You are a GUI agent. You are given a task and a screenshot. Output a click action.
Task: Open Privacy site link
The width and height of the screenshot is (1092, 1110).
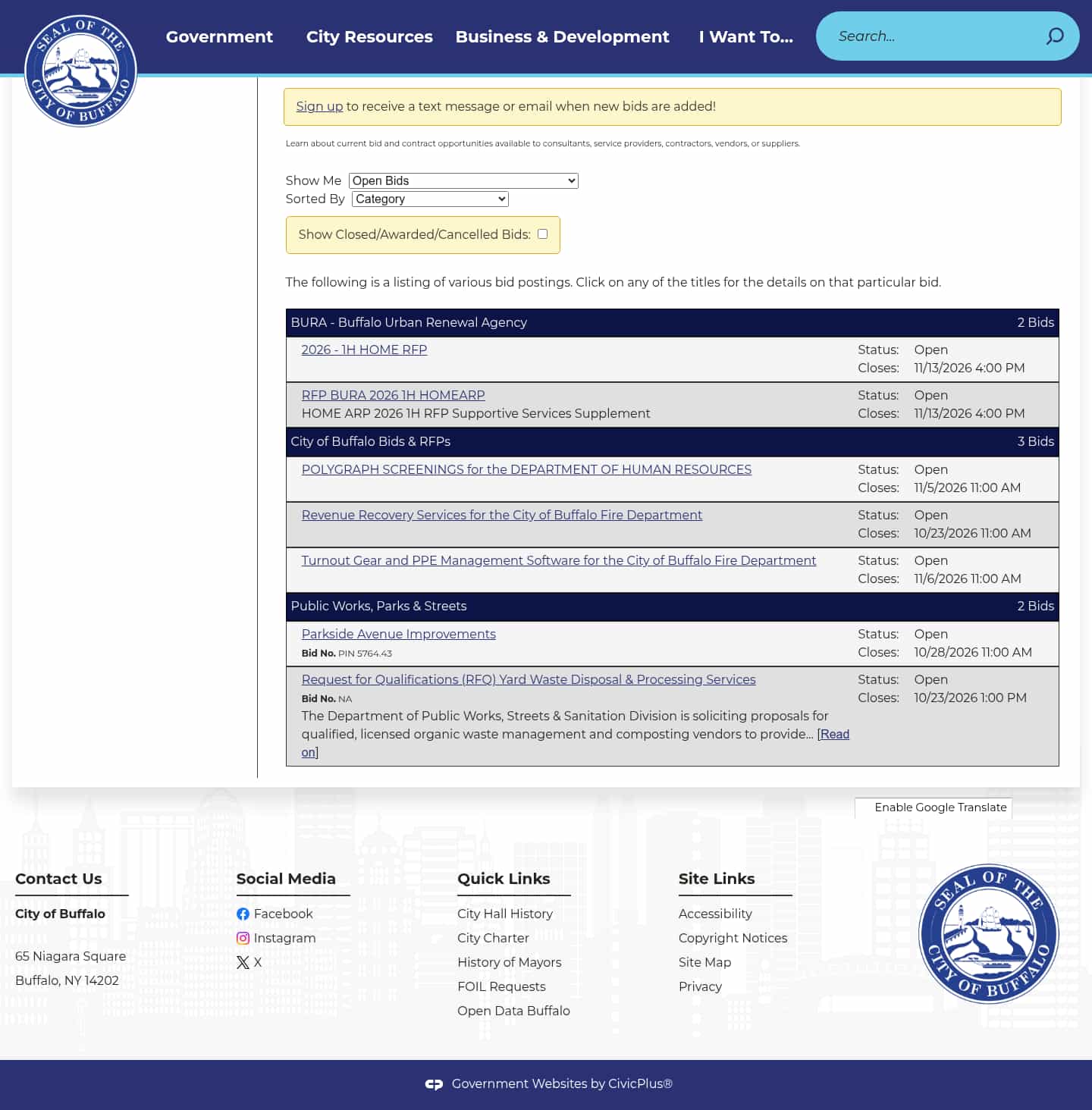click(700, 987)
